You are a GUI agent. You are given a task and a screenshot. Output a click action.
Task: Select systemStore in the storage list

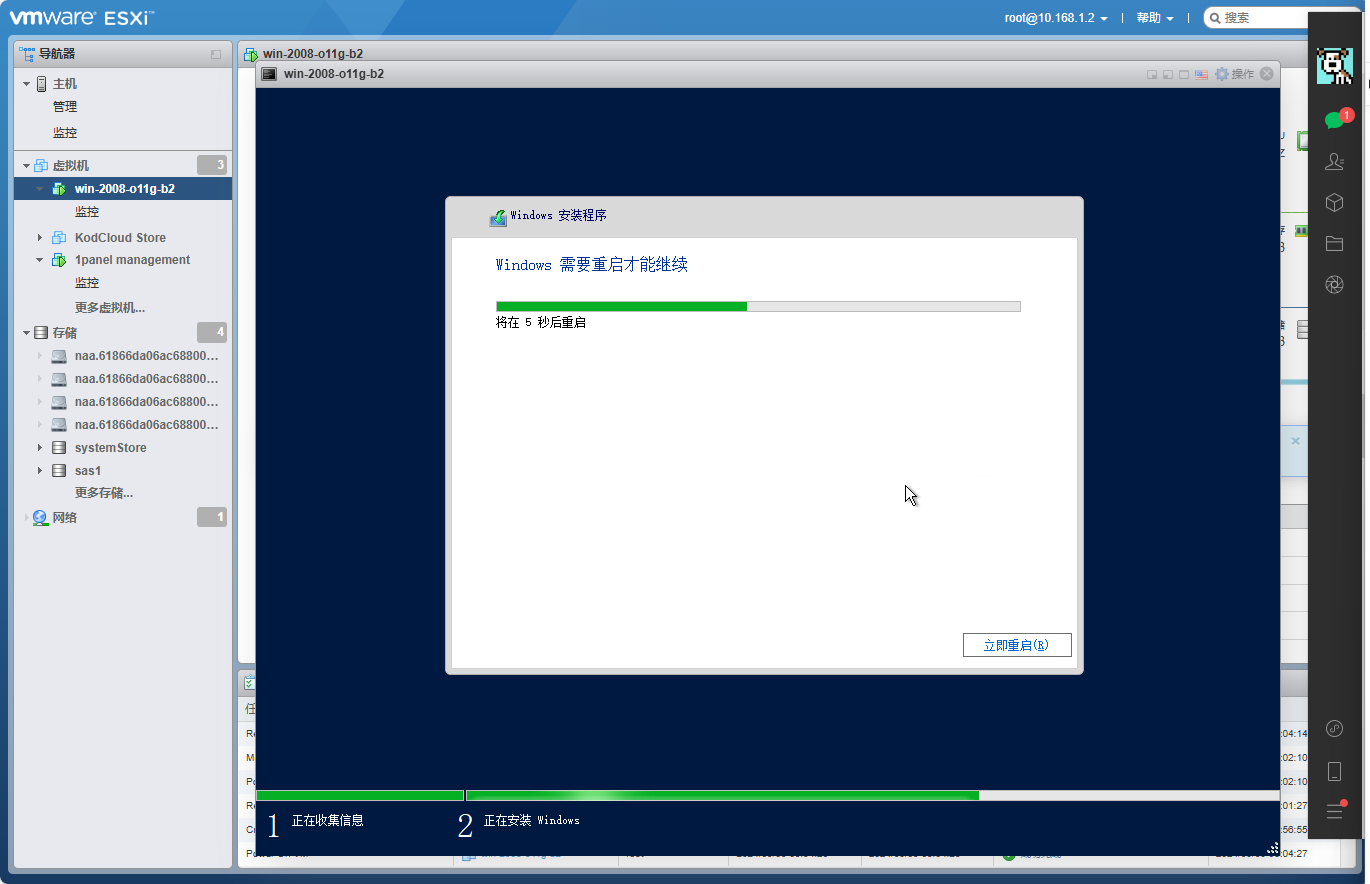click(111, 448)
